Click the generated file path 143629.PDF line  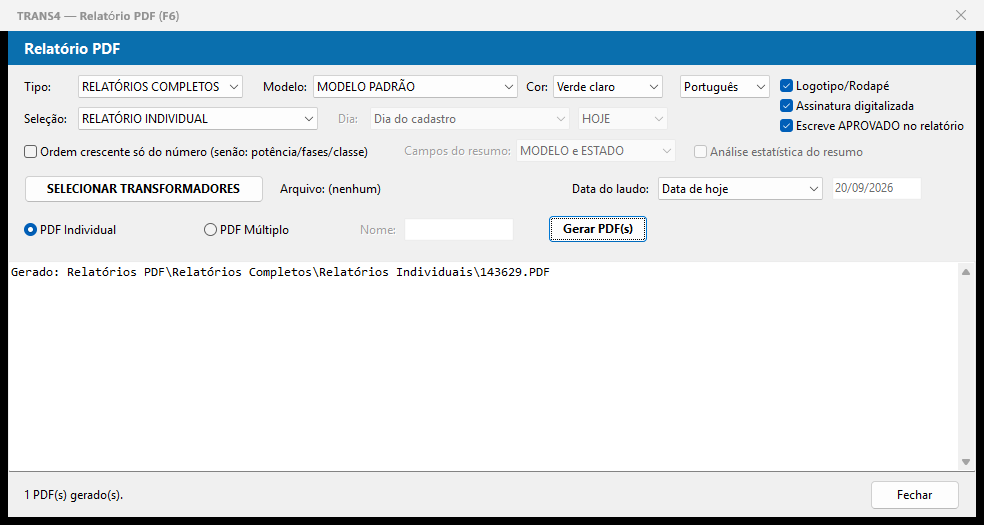pos(281,272)
